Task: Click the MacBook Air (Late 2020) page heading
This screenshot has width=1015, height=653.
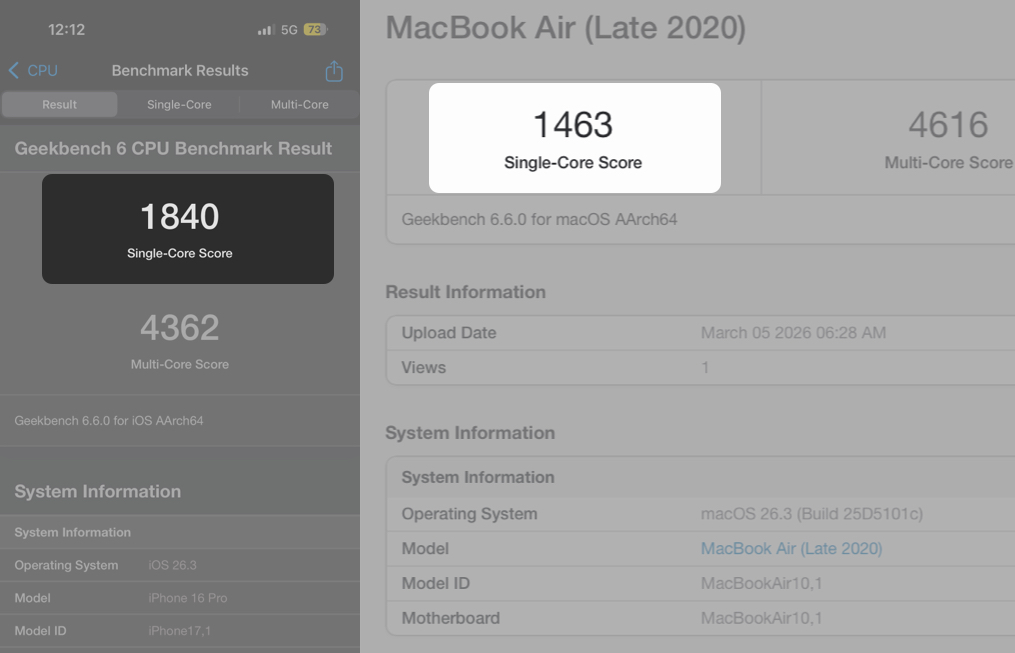Action: click(566, 30)
